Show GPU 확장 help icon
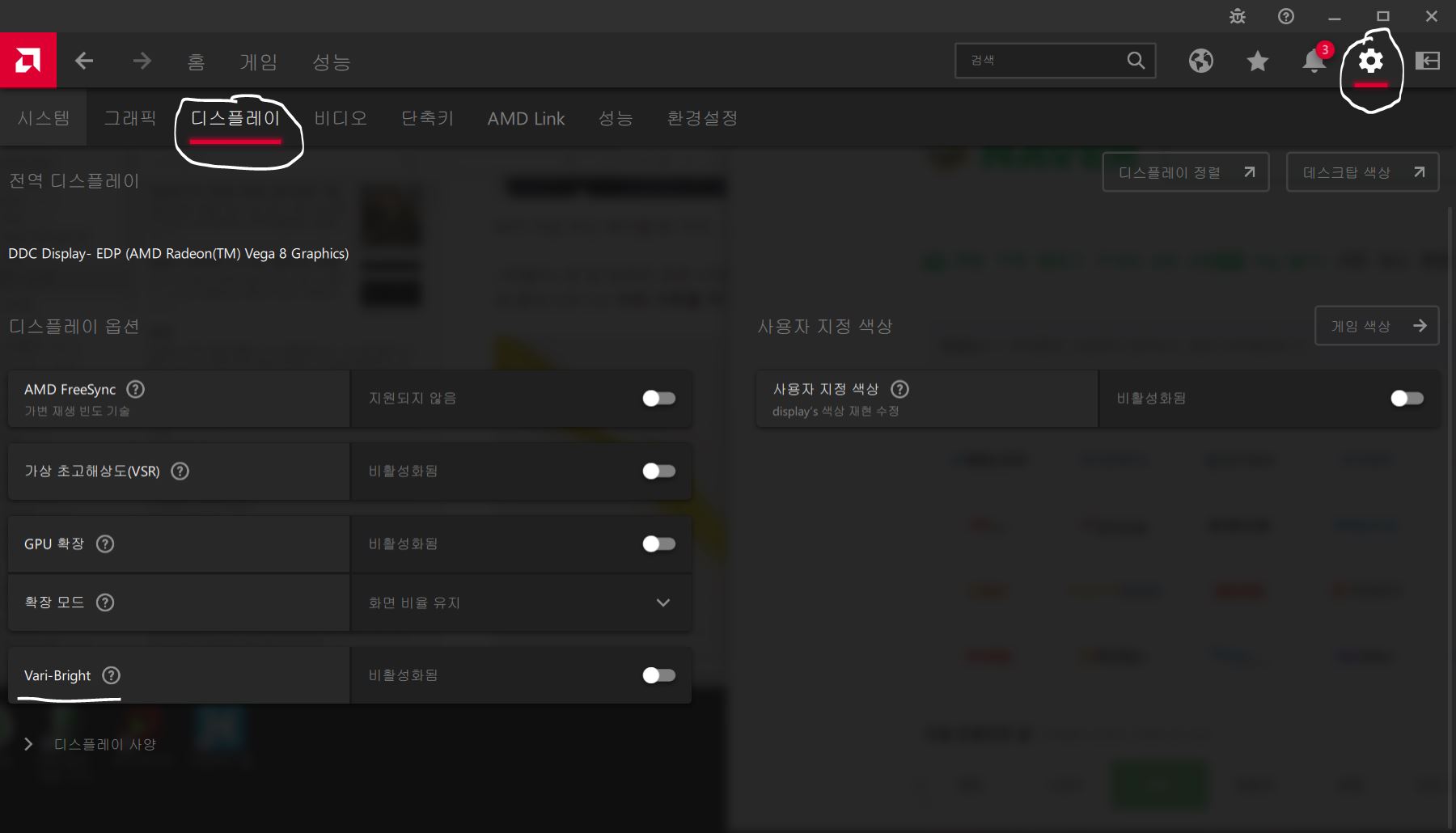Screen dimensions: 1456x833 coord(105,543)
